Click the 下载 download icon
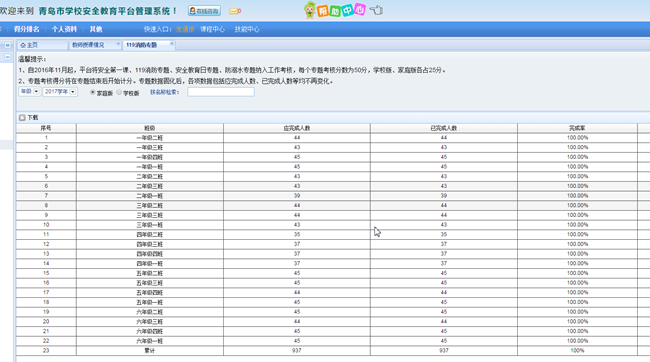 [x=22, y=118]
